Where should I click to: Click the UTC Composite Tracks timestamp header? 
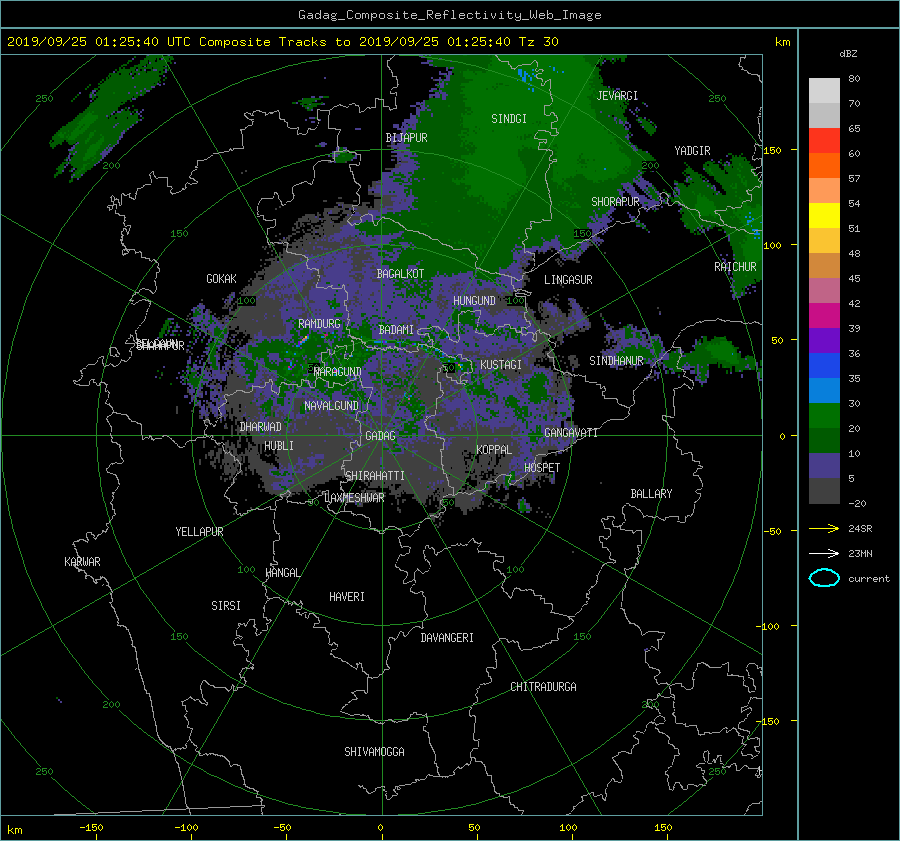(x=282, y=42)
